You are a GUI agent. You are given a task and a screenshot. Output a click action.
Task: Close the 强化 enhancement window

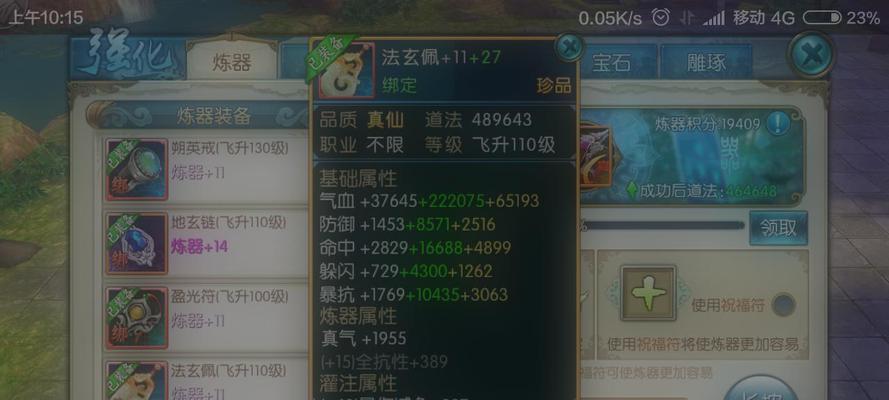coord(811,55)
